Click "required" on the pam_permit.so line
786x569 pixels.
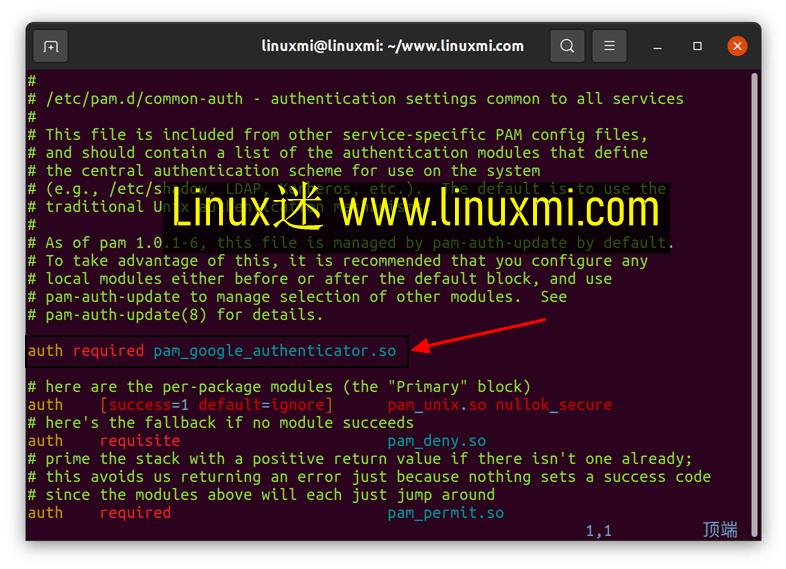(x=135, y=513)
